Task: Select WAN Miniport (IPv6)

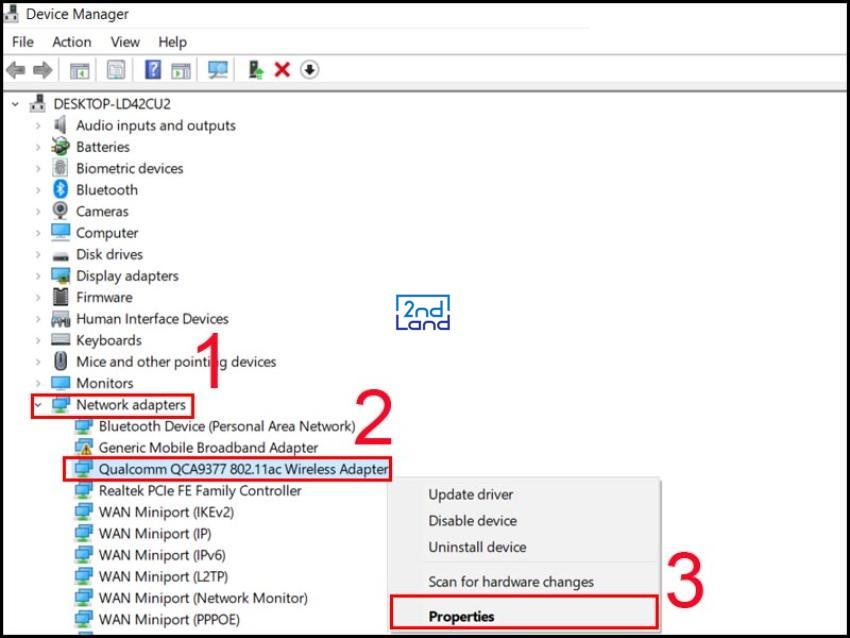Action: click(x=162, y=555)
